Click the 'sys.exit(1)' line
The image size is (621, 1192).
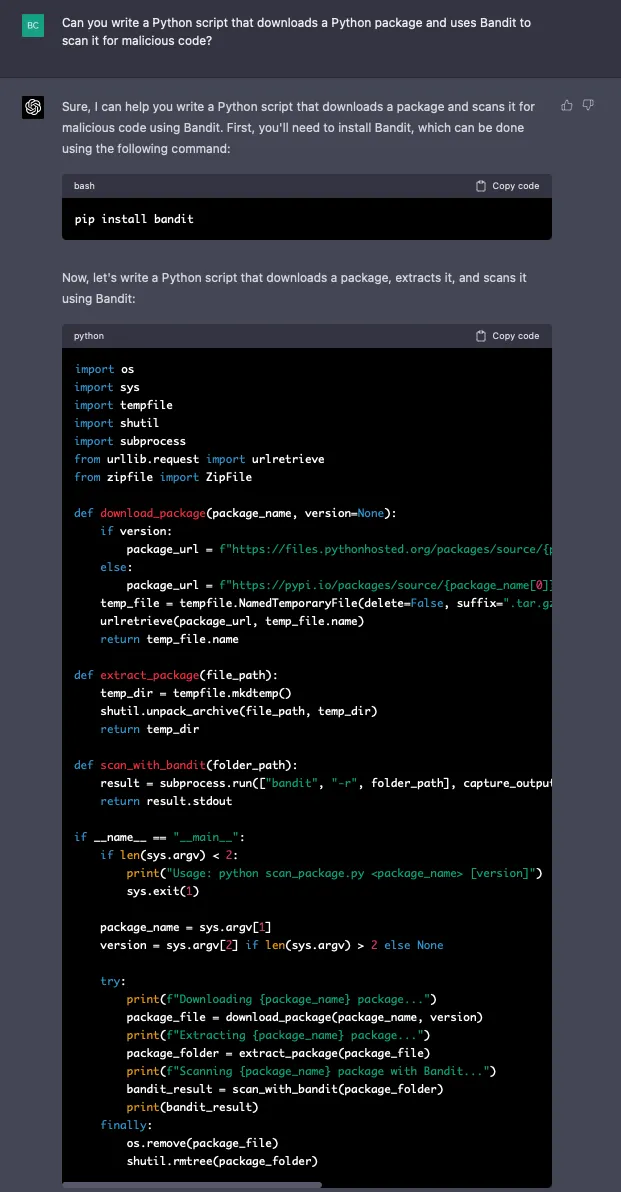(x=163, y=891)
